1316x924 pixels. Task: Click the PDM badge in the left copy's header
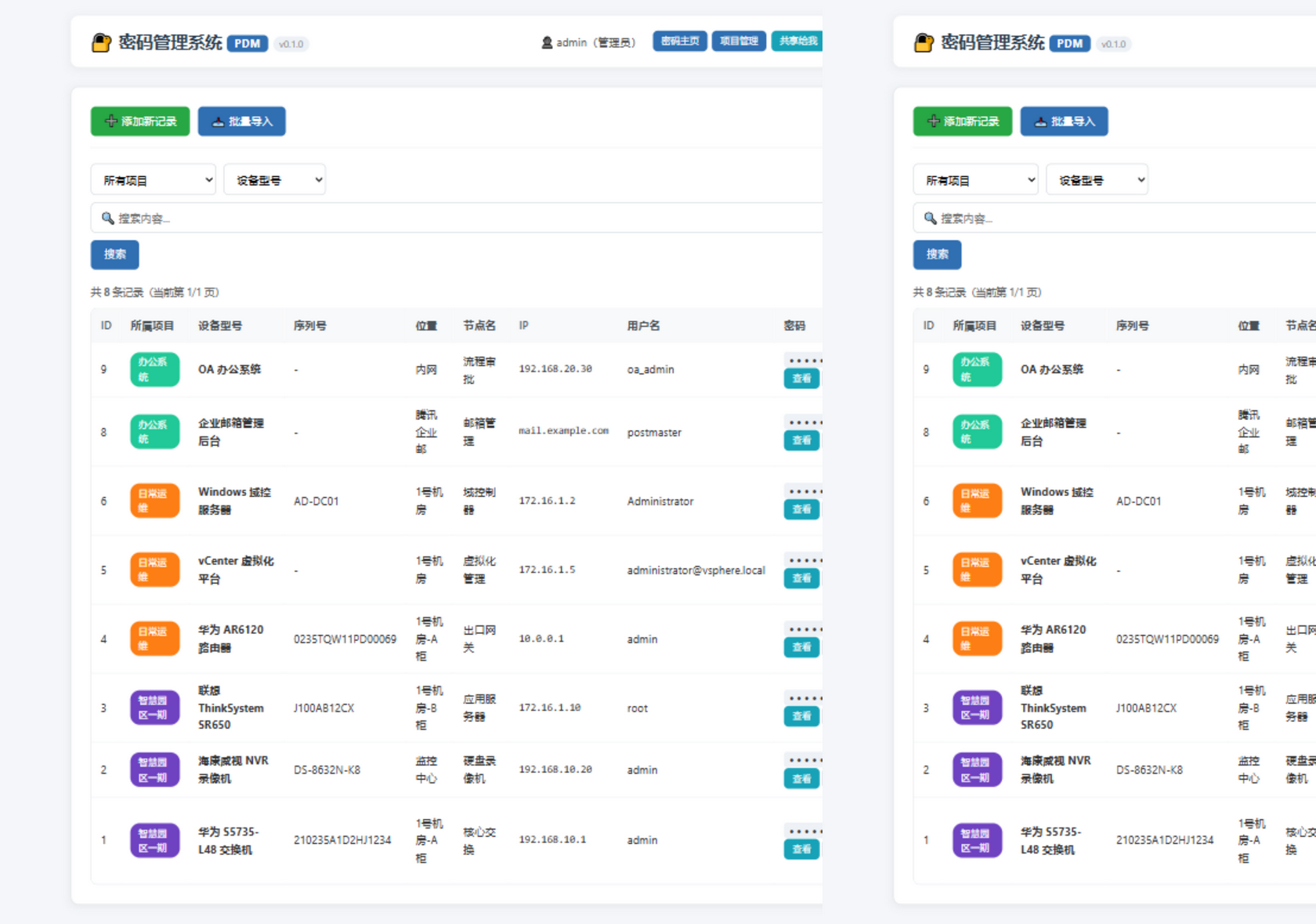[248, 44]
